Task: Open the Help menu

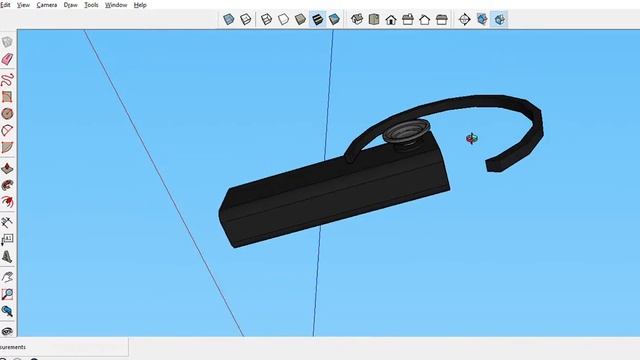Action: tap(140, 5)
